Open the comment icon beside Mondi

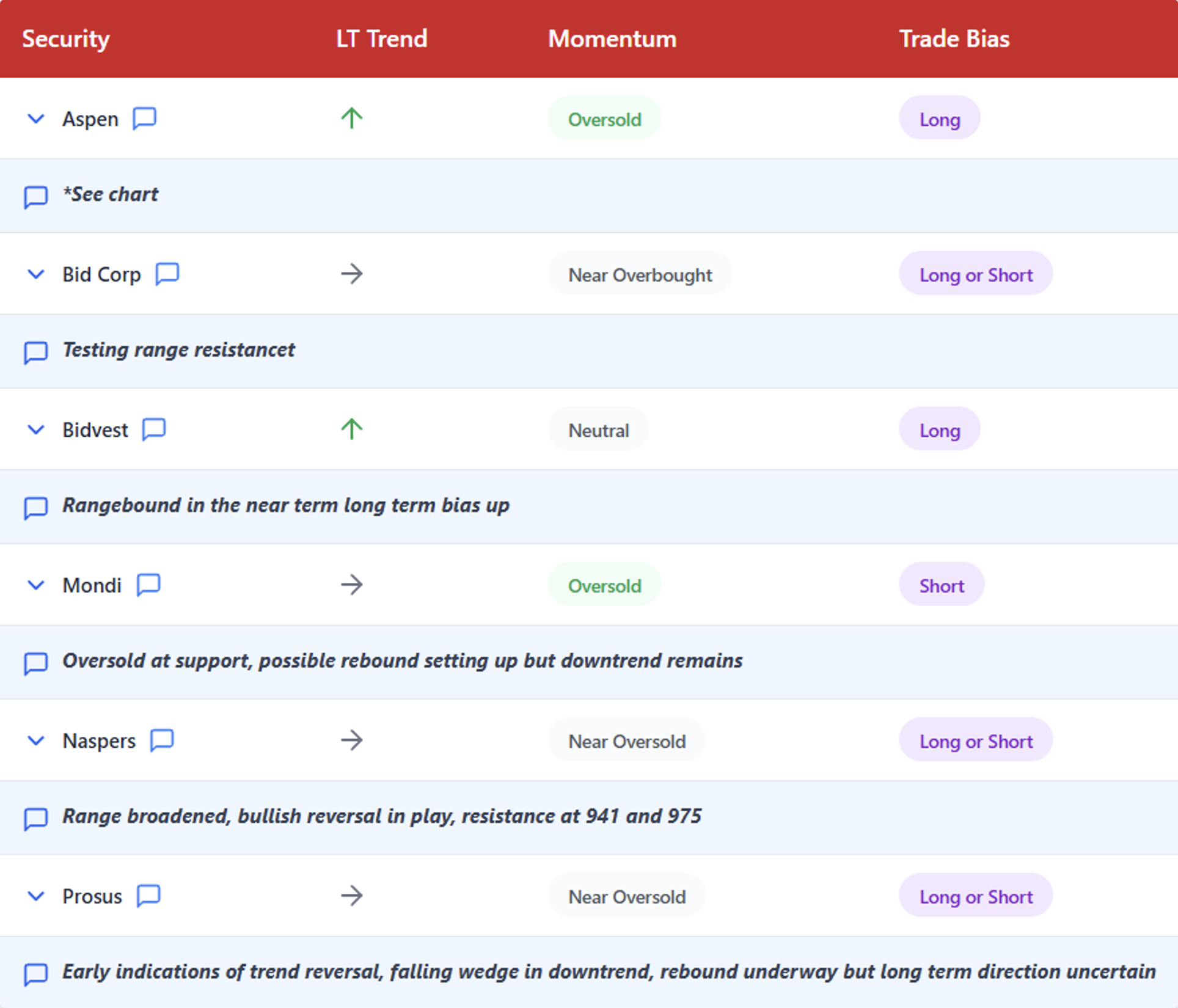coord(148,585)
